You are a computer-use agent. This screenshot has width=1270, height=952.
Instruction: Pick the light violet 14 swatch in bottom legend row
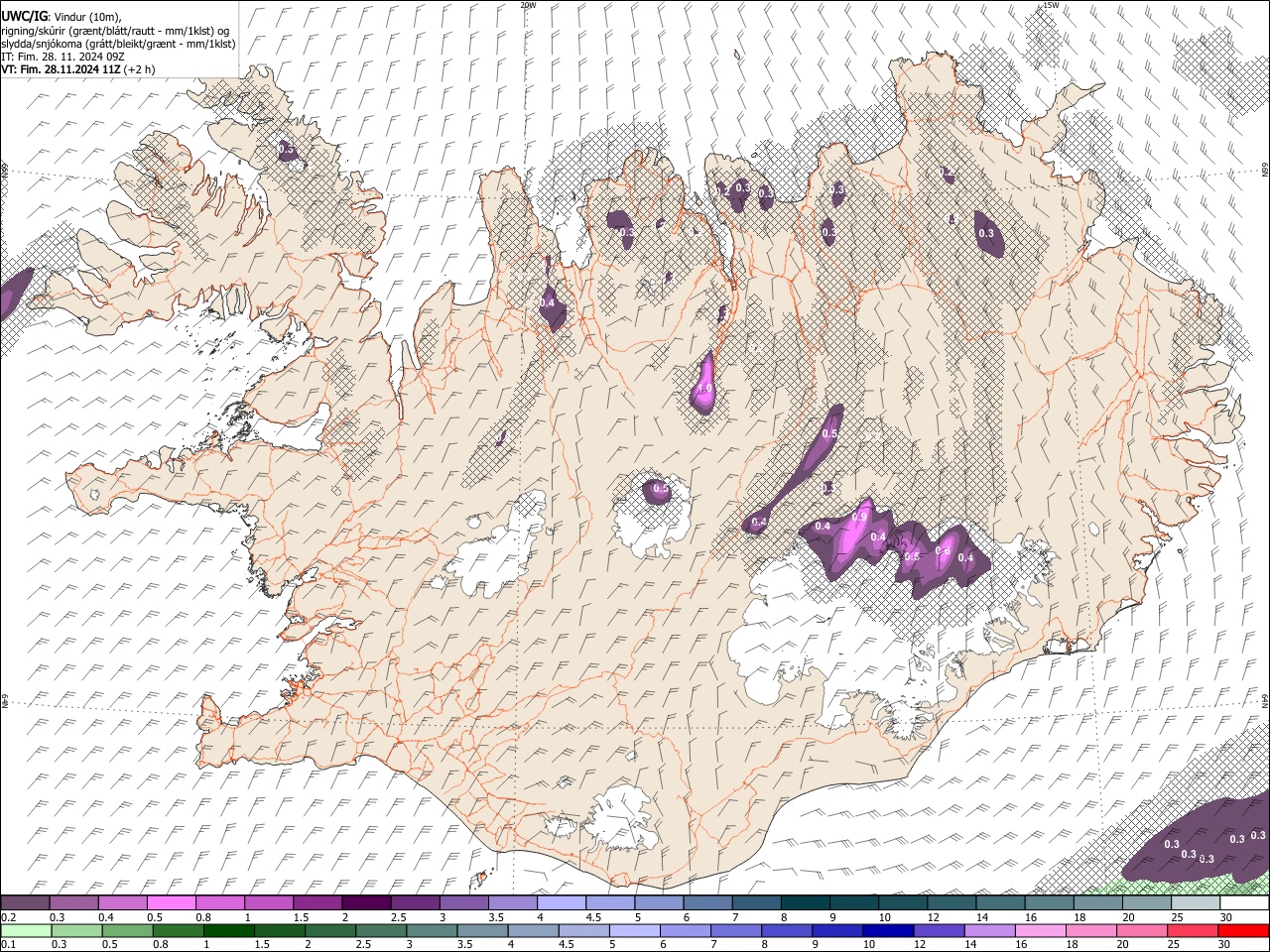pos(991,930)
